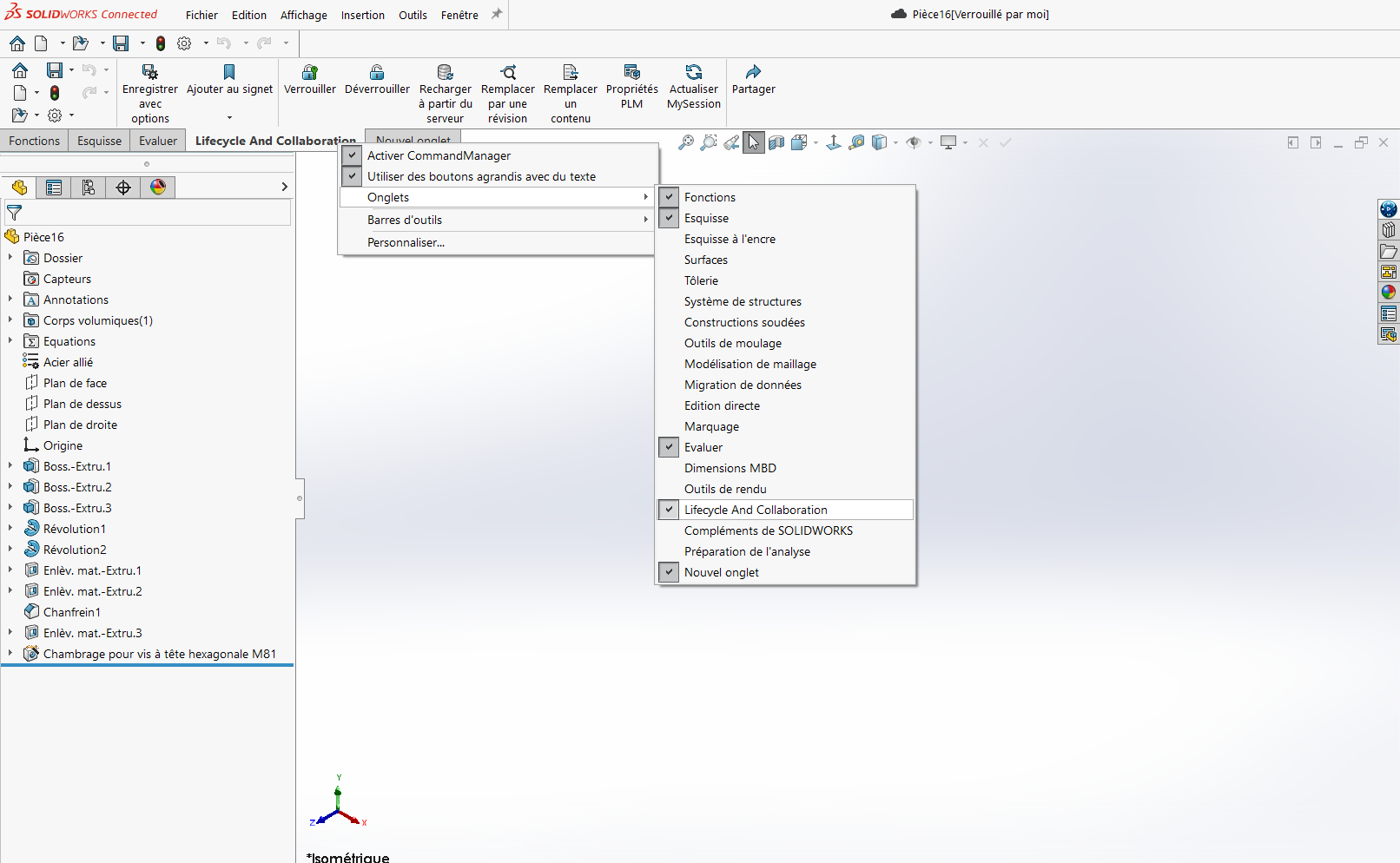Click Propriétés PLM icon
Viewport: 1400px width, 863px height.
[632, 72]
